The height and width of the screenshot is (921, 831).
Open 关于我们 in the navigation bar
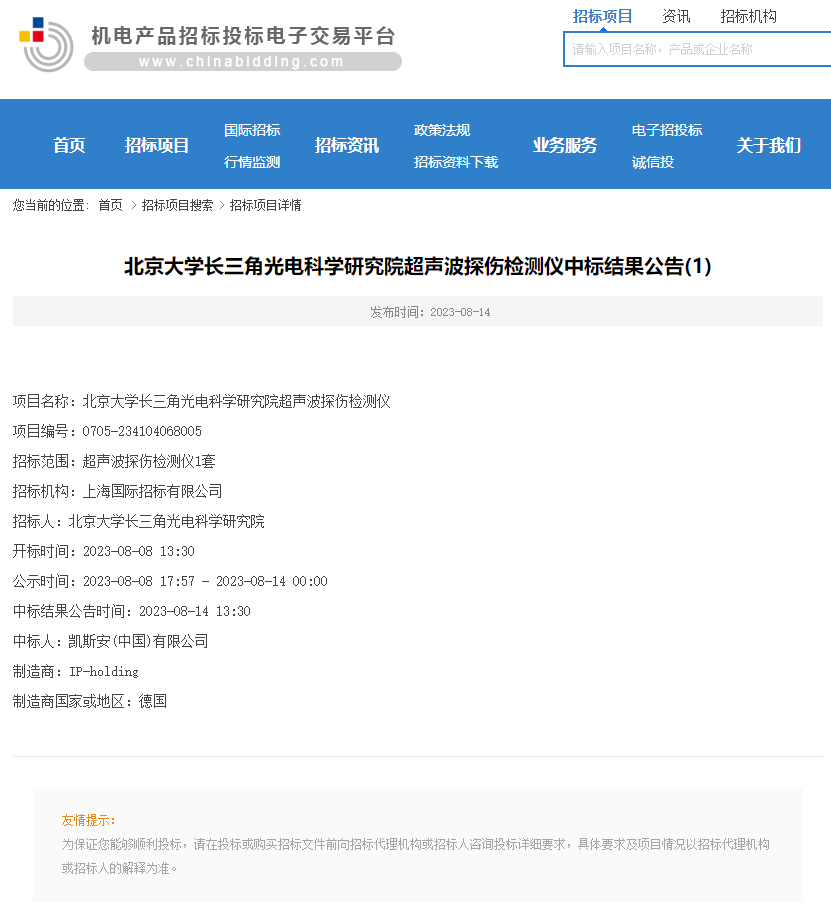click(769, 145)
